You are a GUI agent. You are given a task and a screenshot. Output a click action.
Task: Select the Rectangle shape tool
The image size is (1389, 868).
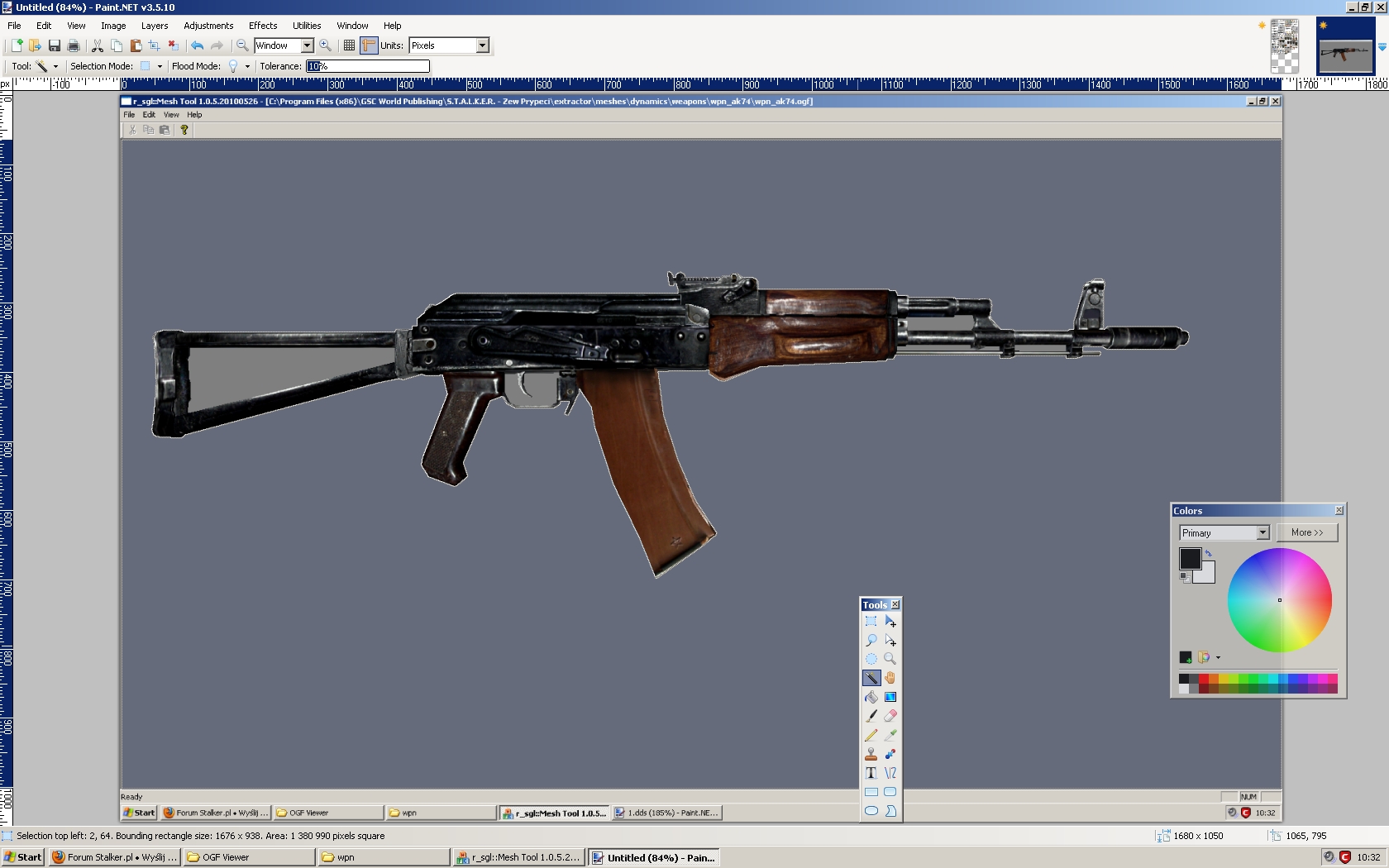871,792
